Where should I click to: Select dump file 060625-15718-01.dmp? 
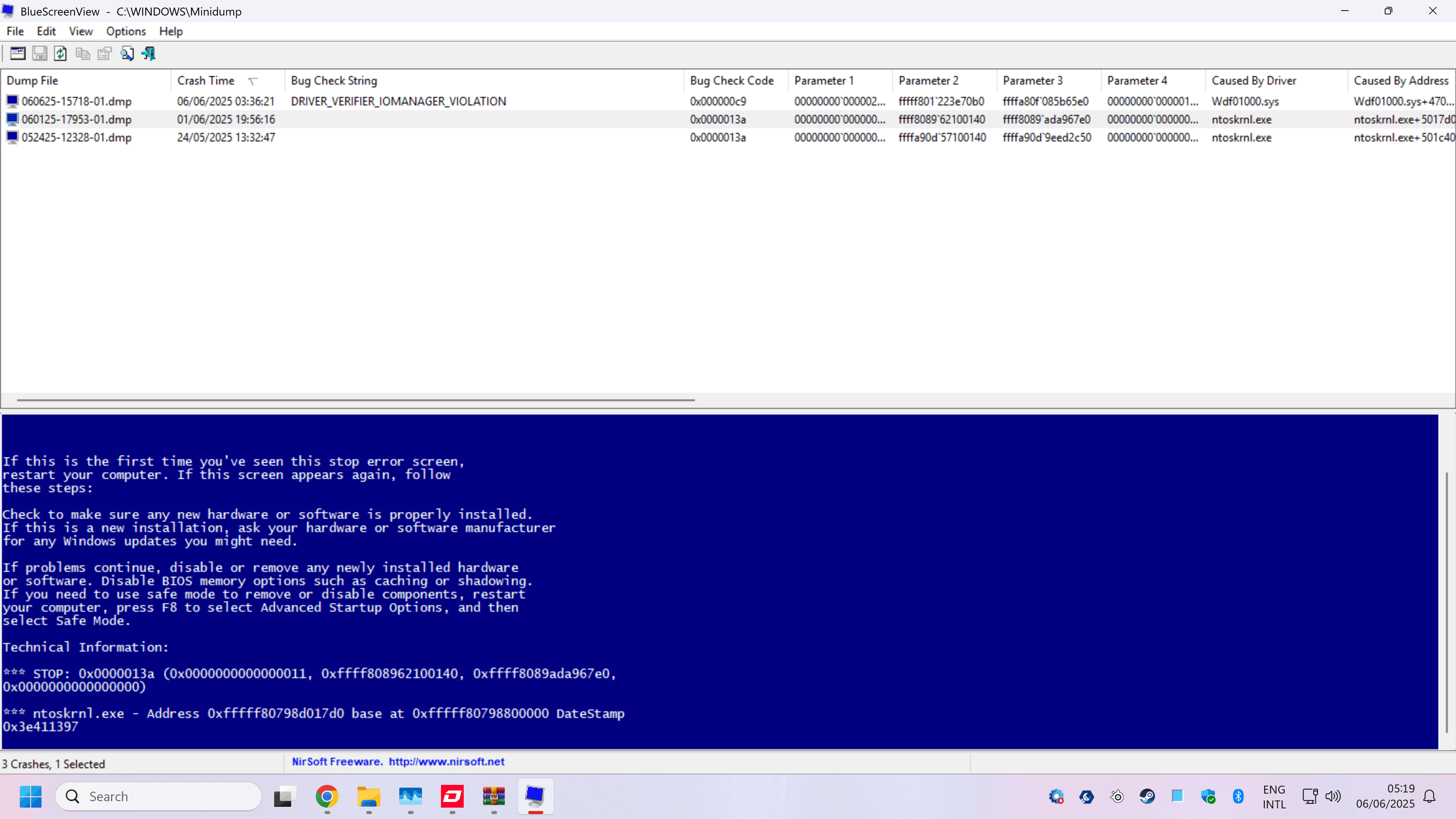[76, 102]
